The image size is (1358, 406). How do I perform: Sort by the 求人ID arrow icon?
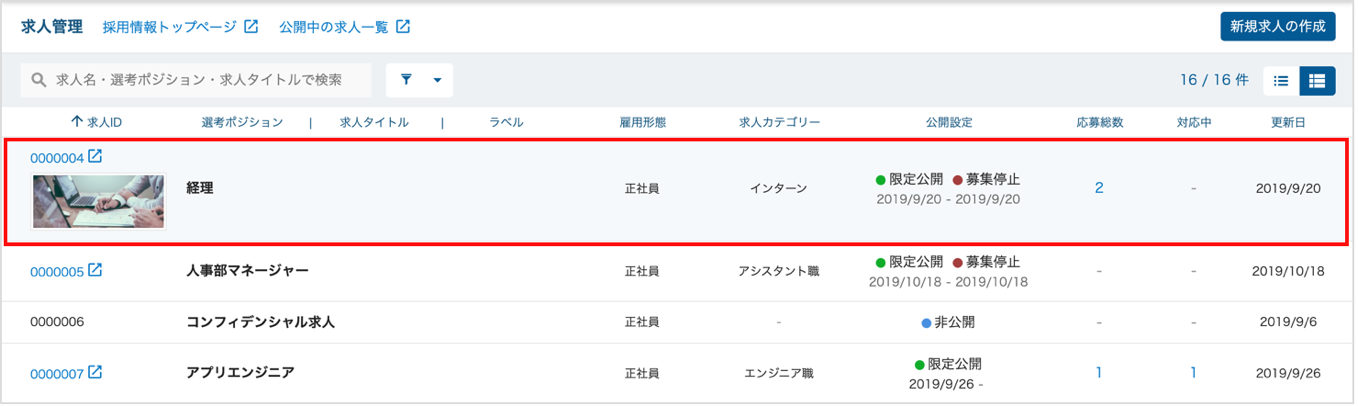point(77,122)
